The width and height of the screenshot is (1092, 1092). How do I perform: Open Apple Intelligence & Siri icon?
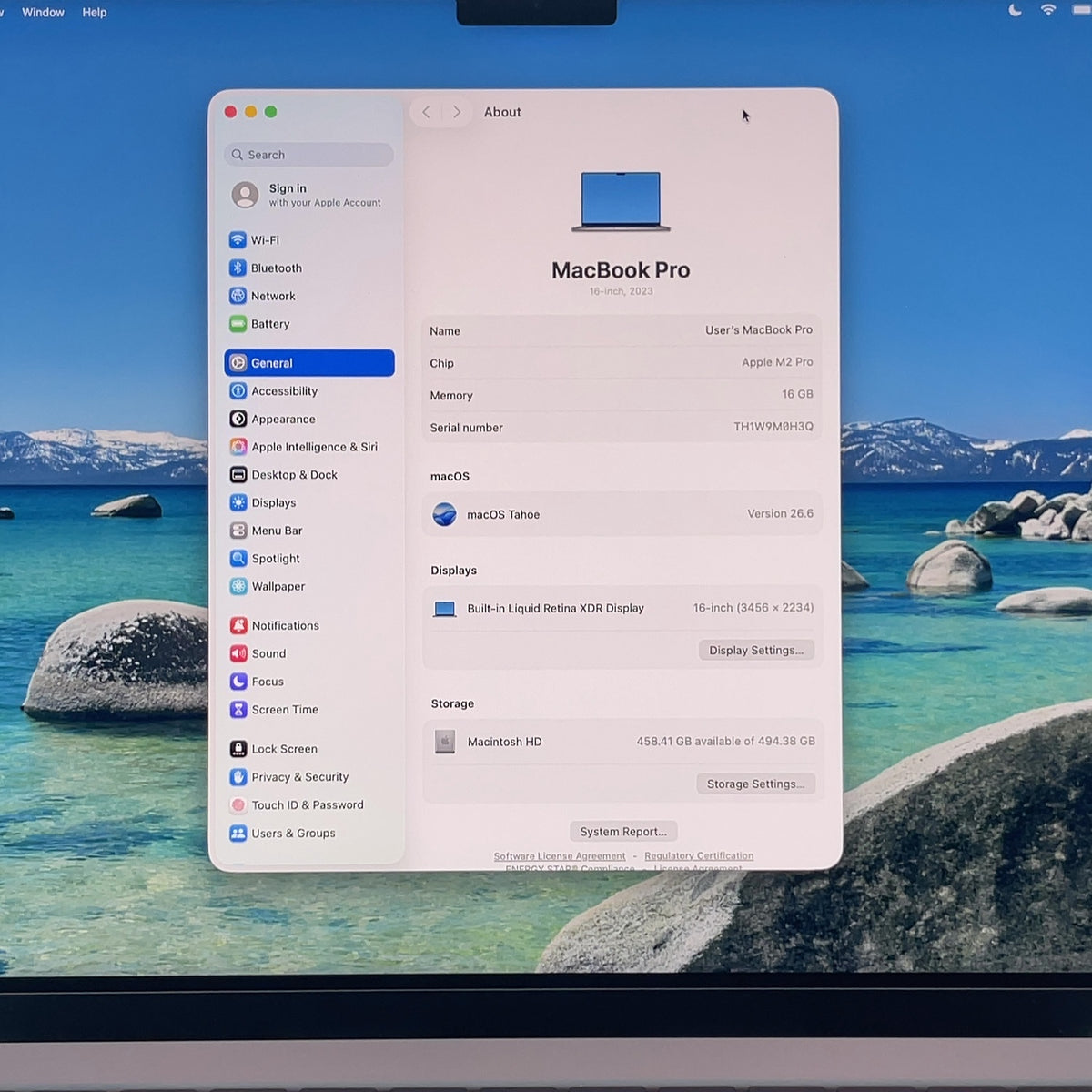pyautogui.click(x=238, y=447)
